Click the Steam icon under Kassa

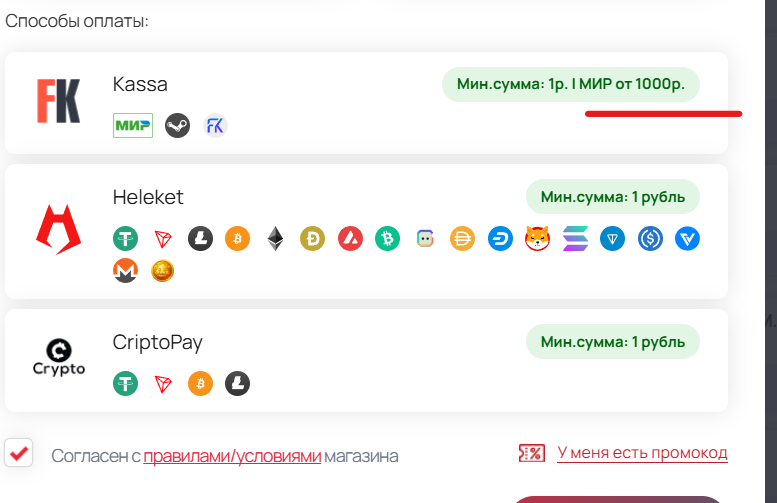click(x=177, y=125)
